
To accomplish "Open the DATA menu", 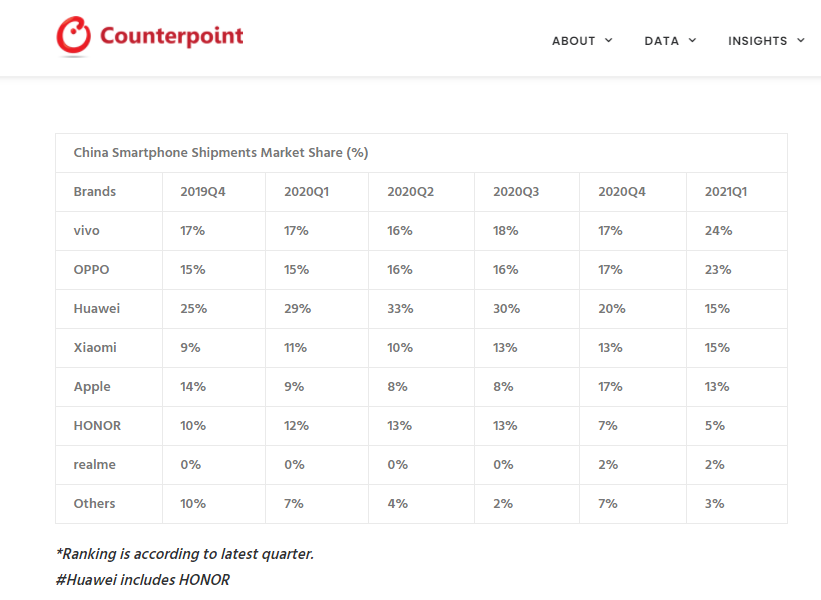I will (x=661, y=41).
